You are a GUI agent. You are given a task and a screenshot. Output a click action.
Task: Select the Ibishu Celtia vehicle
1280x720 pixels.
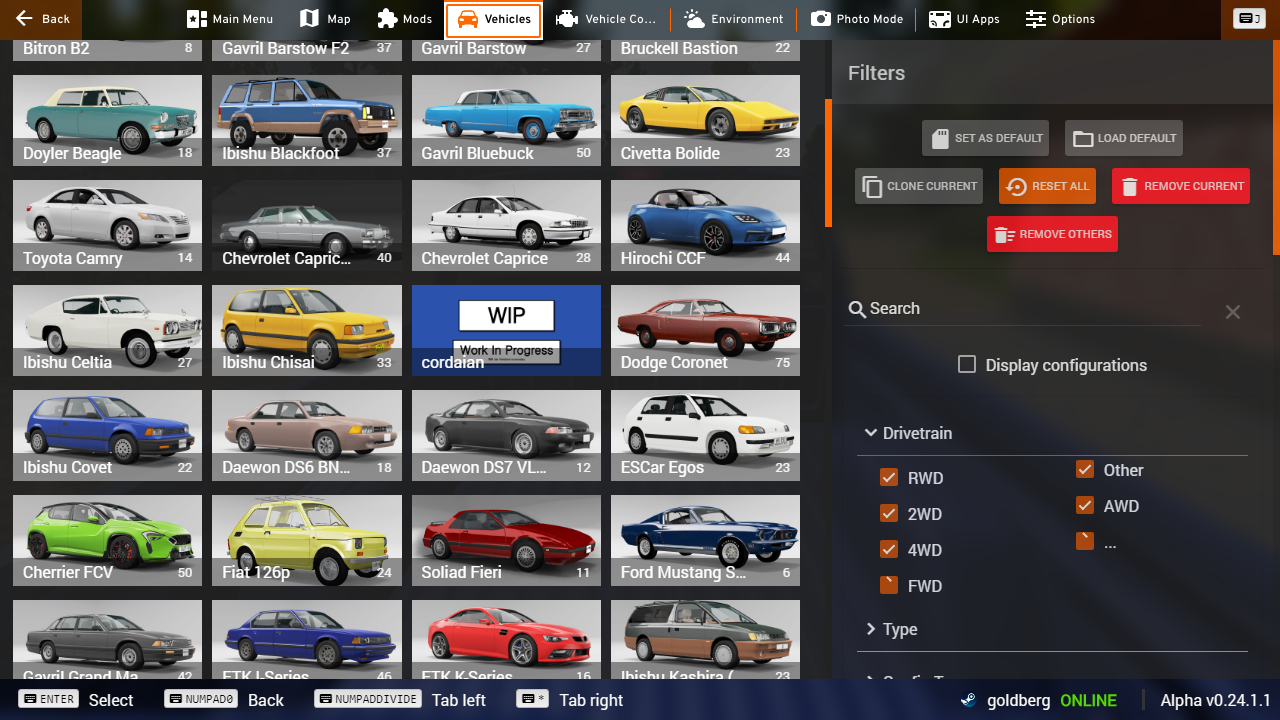click(x=107, y=330)
